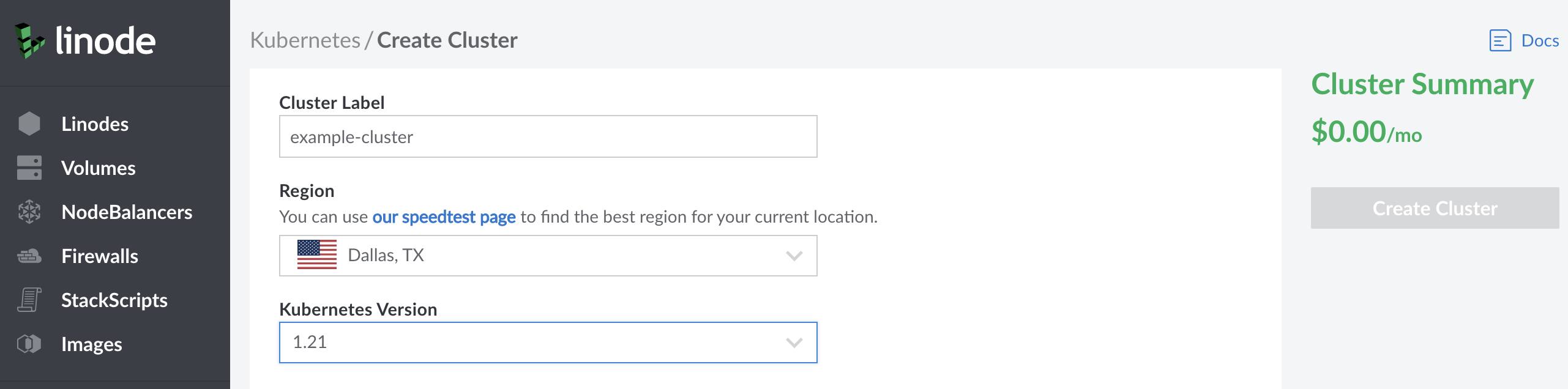Open the Images page from sidebar
Viewport: 1568px width, 389px height.
(92, 344)
